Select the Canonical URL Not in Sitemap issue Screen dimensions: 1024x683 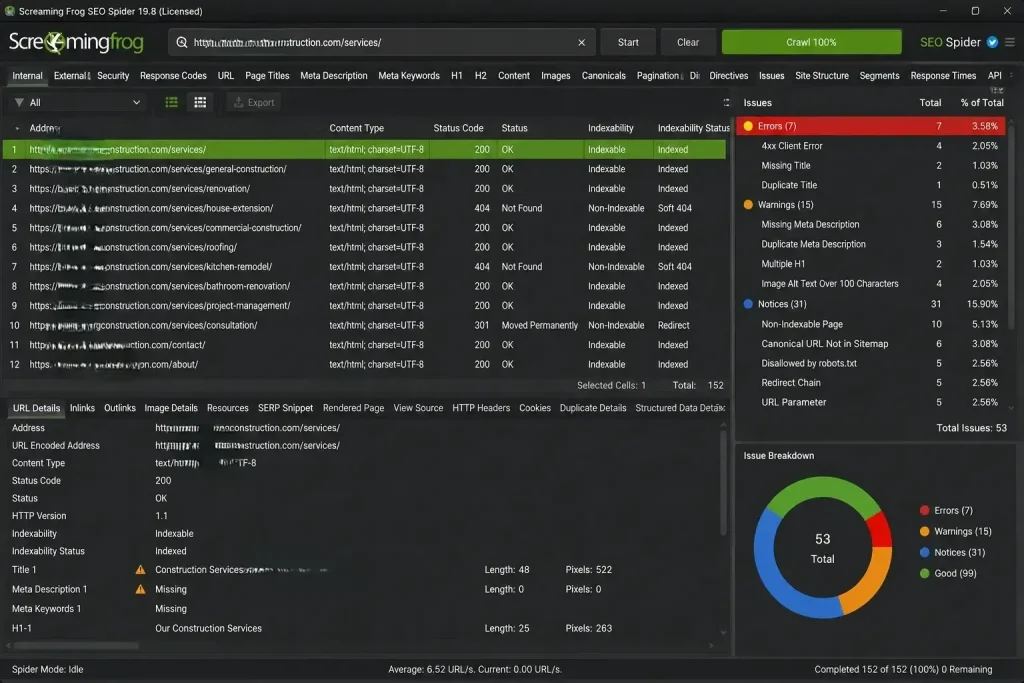point(871,343)
